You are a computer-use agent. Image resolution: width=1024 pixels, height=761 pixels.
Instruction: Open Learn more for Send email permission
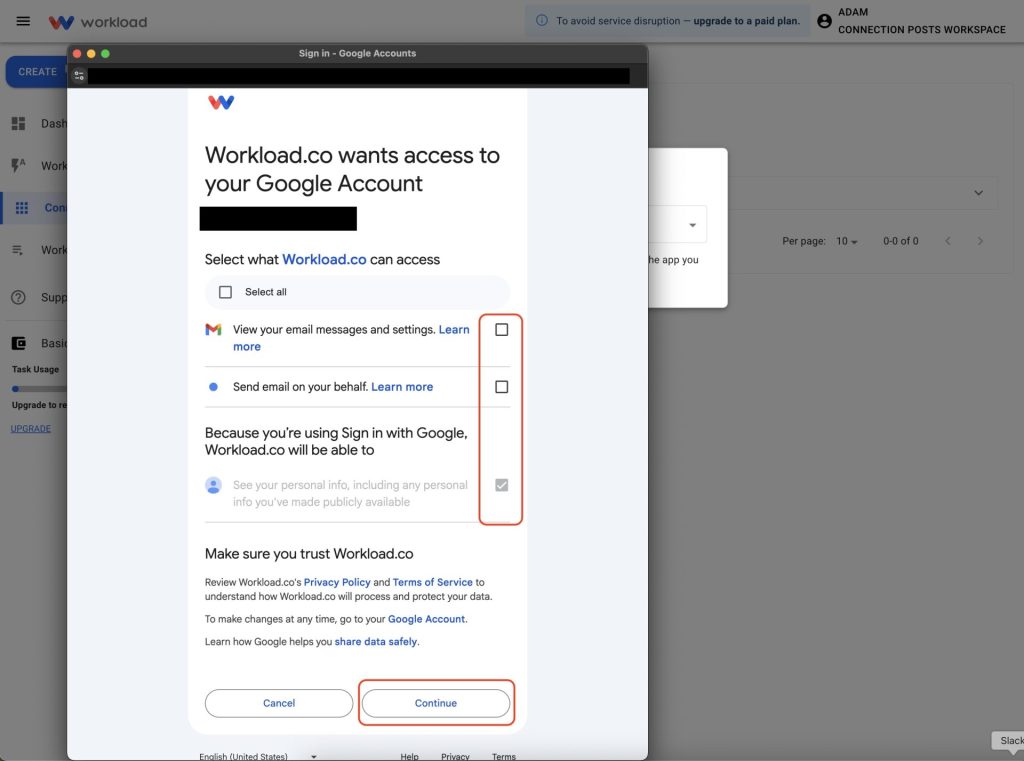[x=402, y=387]
